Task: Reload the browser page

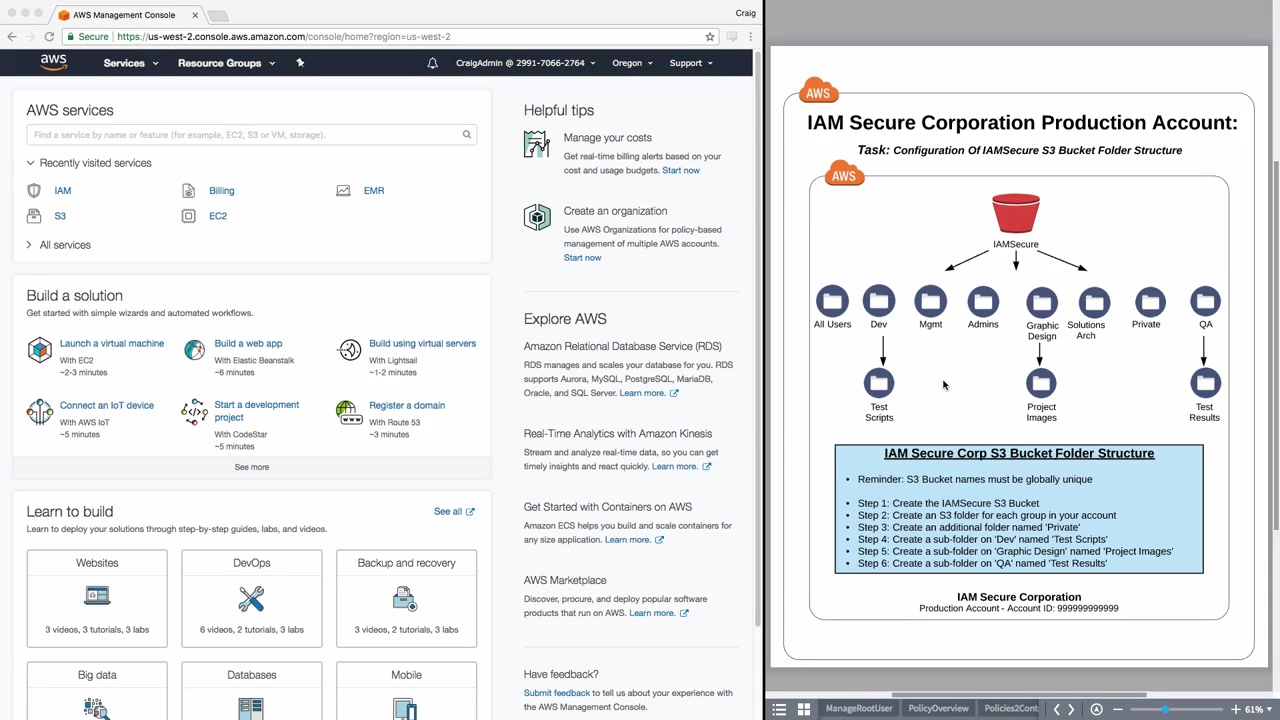Action: click(49, 37)
